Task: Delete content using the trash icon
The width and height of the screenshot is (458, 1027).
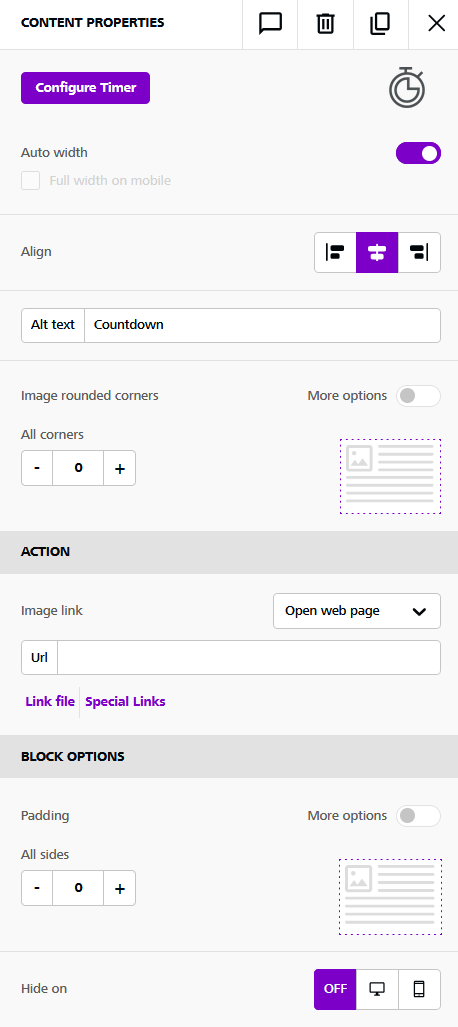Action: tap(325, 24)
